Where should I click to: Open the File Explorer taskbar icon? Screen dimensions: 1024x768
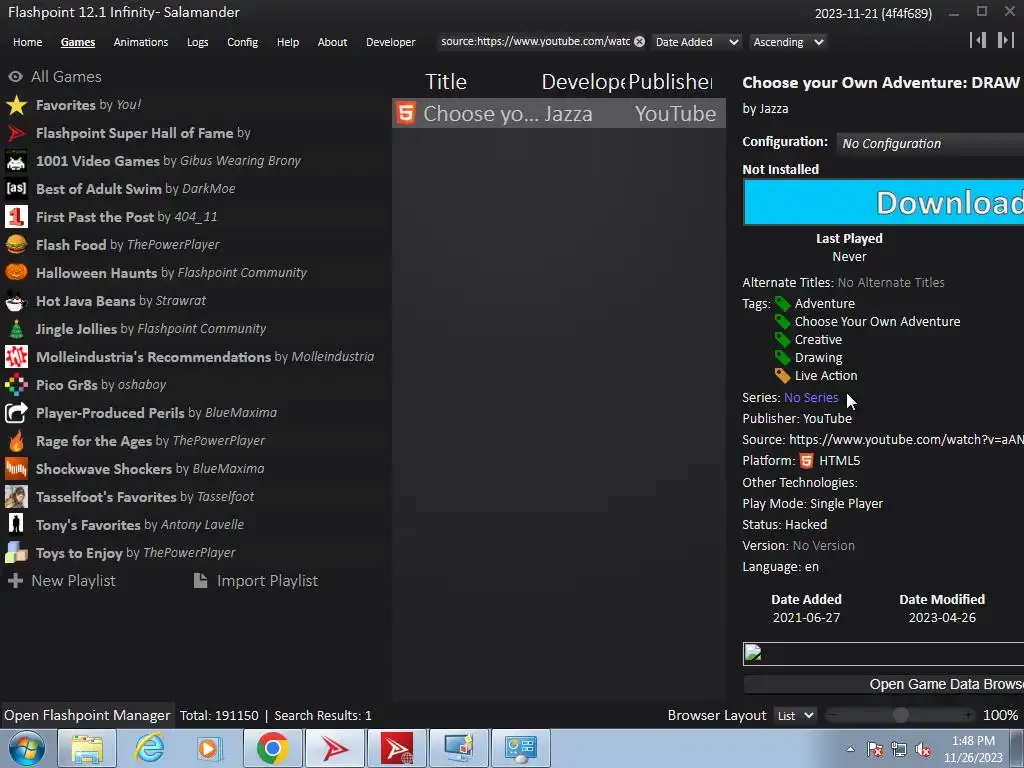88,748
